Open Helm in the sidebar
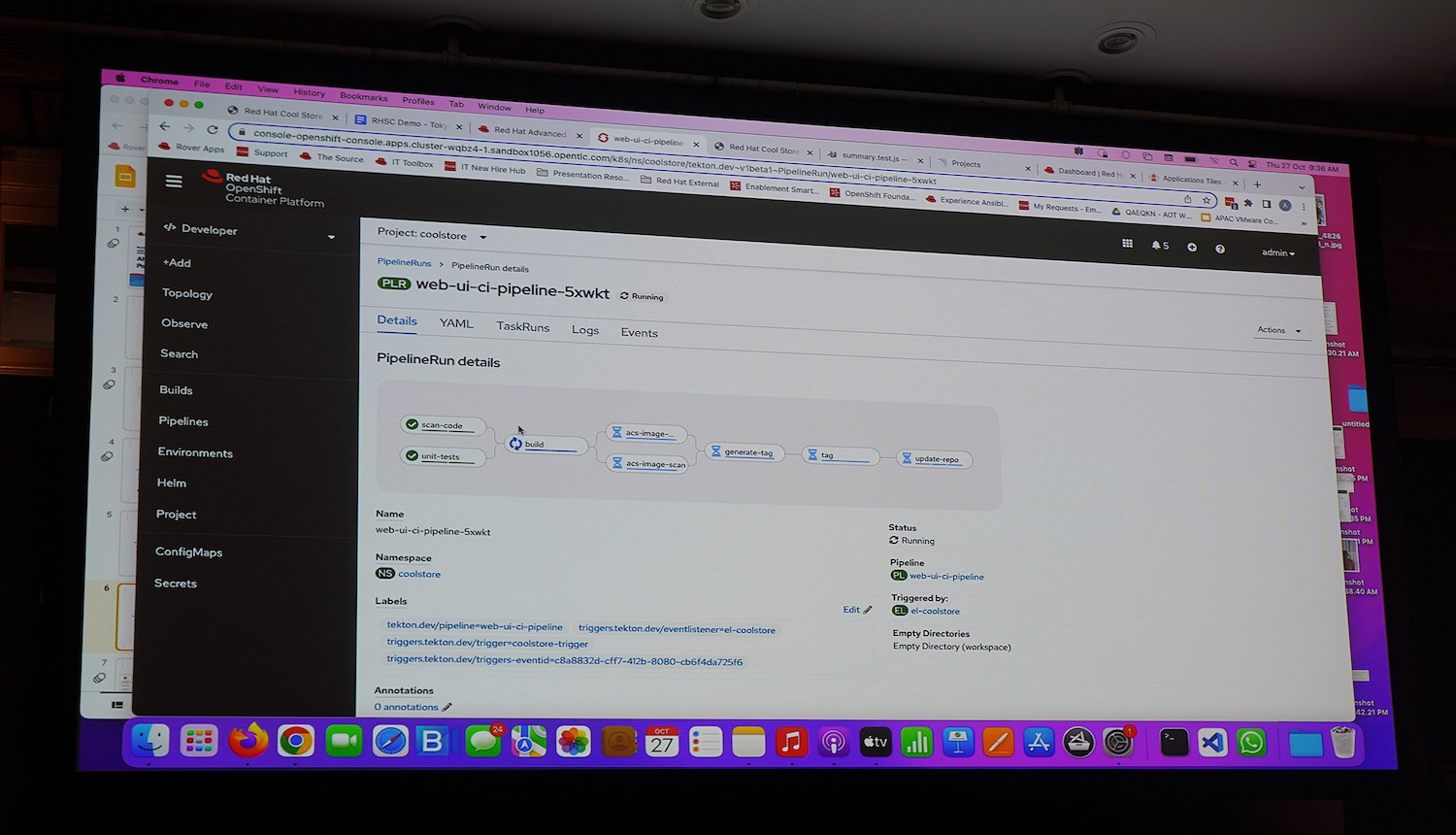Image resolution: width=1456 pixels, height=835 pixels. coord(172,483)
